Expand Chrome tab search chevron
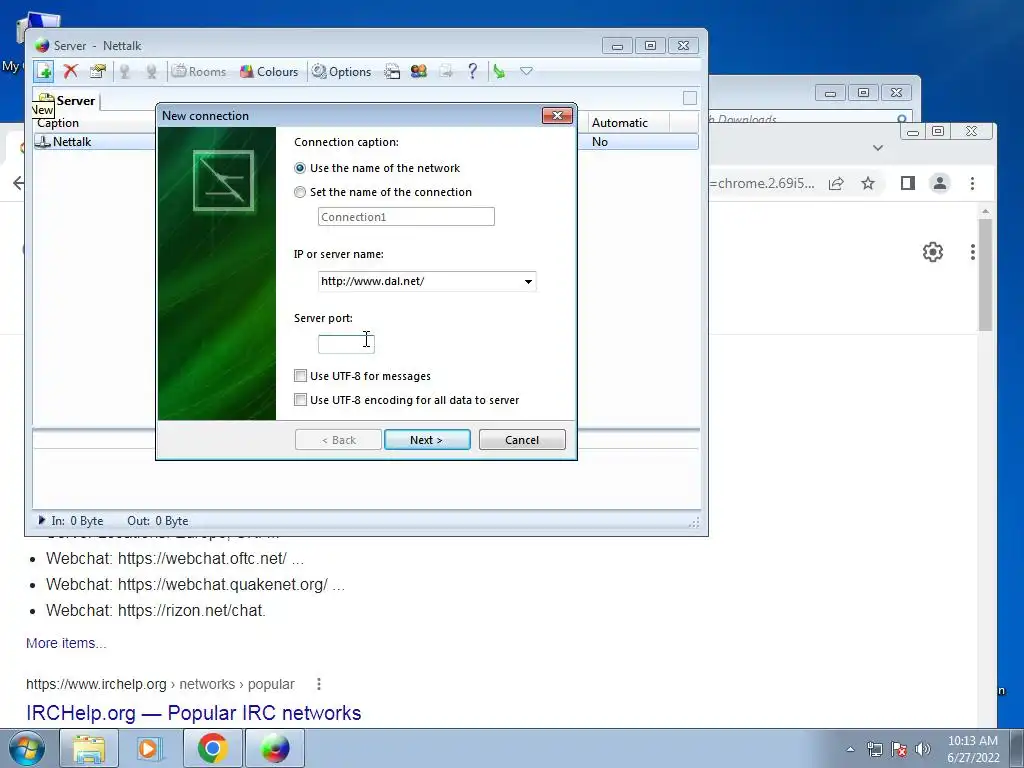 [x=878, y=148]
